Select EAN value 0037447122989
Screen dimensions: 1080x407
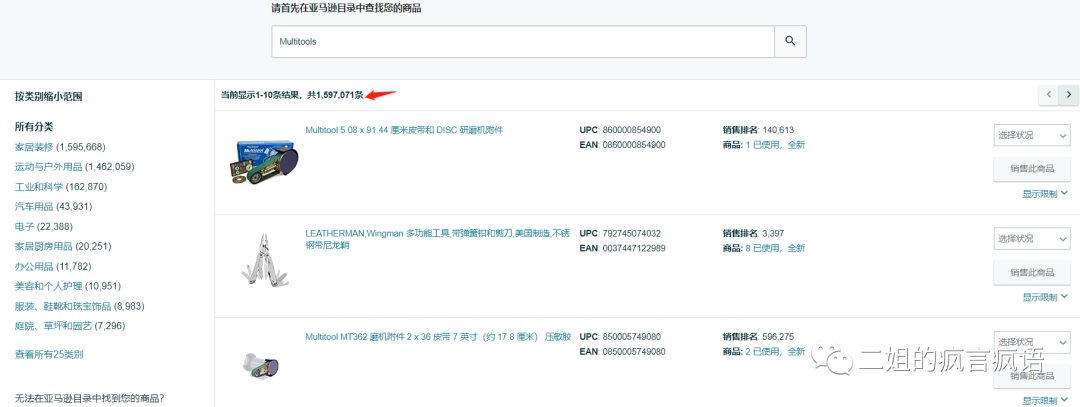click(x=634, y=248)
